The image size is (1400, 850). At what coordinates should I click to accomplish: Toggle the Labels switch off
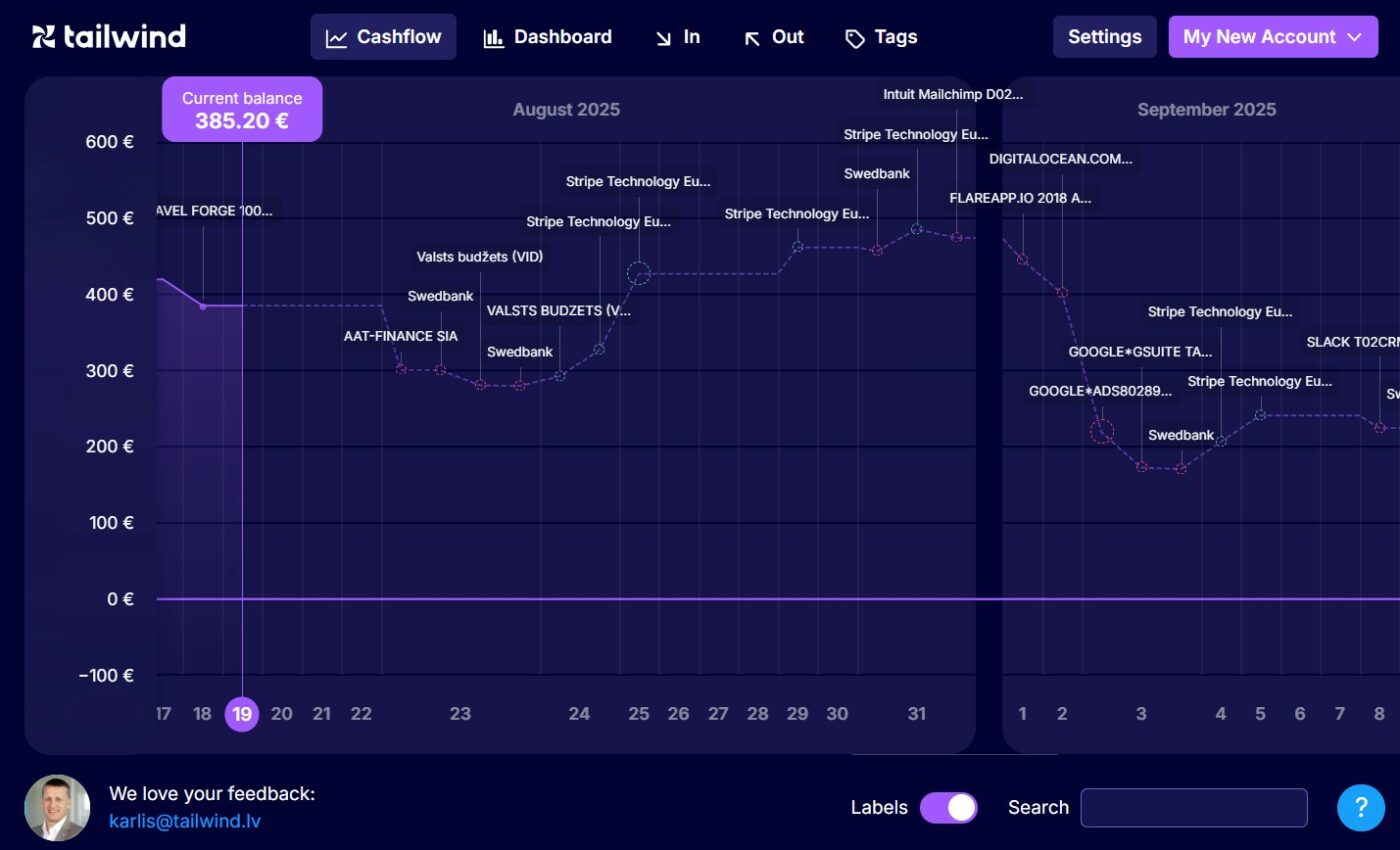point(948,808)
